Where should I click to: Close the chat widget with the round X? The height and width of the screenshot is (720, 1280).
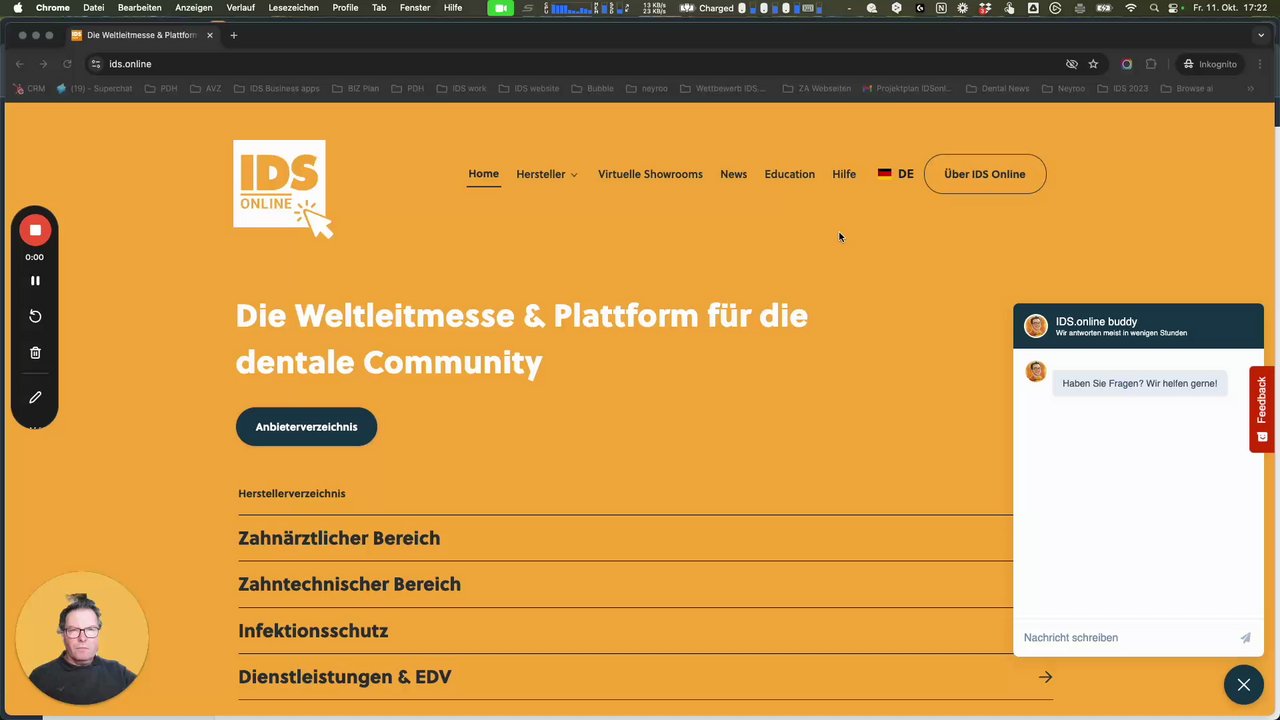click(1243, 685)
